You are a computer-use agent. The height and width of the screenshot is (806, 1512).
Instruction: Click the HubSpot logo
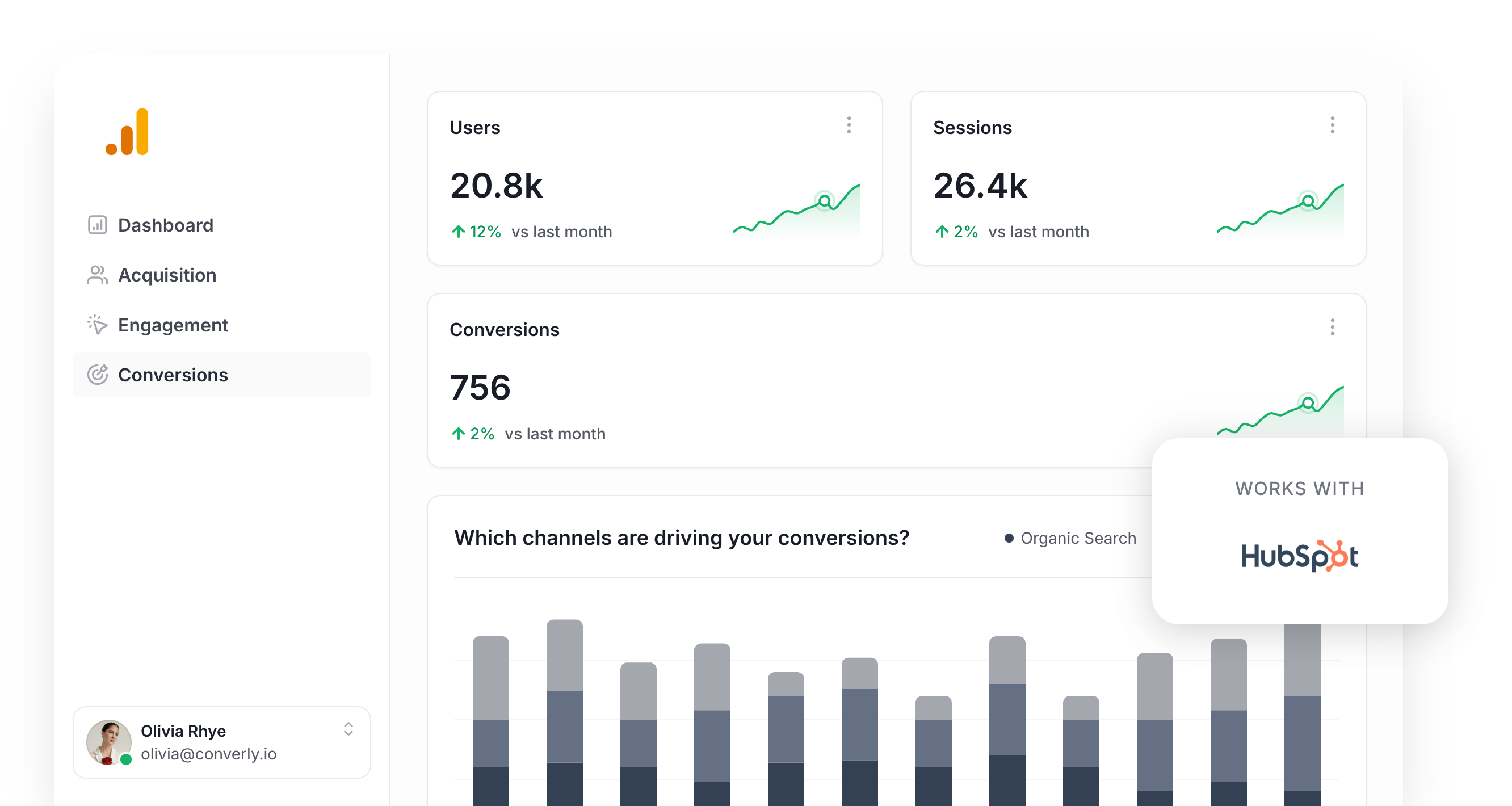pyautogui.click(x=1300, y=555)
